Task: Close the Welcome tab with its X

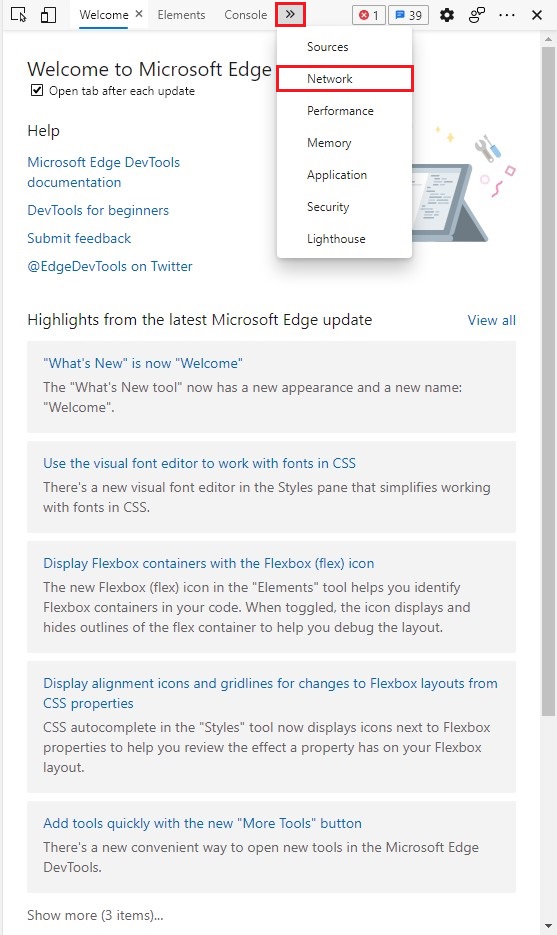Action: pyautogui.click(x=139, y=14)
